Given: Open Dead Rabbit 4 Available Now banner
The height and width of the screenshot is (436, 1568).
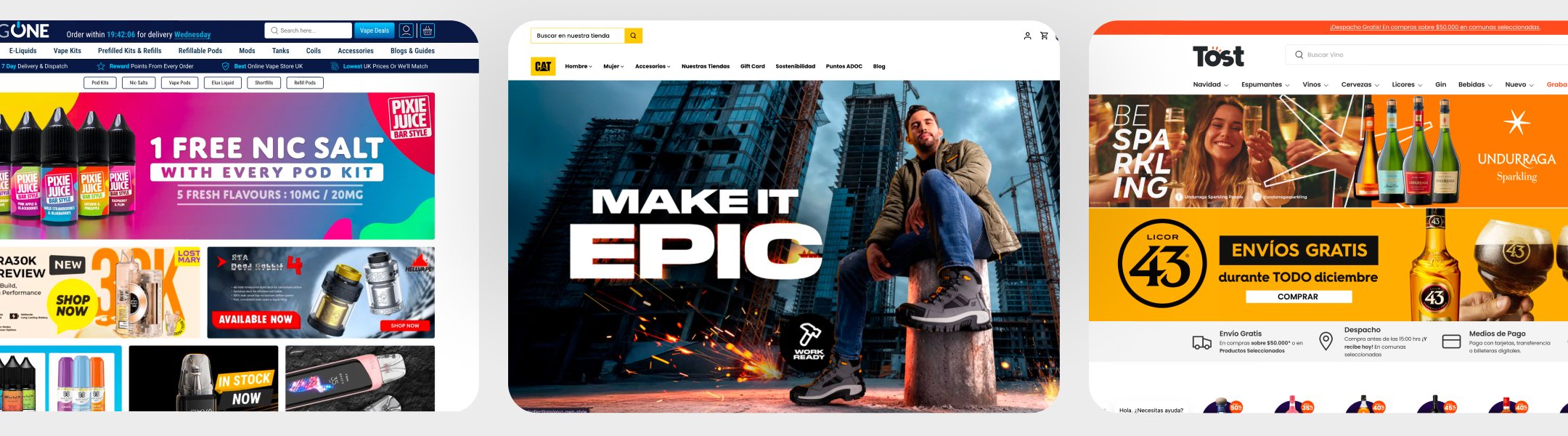Looking at the screenshot, I should (x=321, y=292).
